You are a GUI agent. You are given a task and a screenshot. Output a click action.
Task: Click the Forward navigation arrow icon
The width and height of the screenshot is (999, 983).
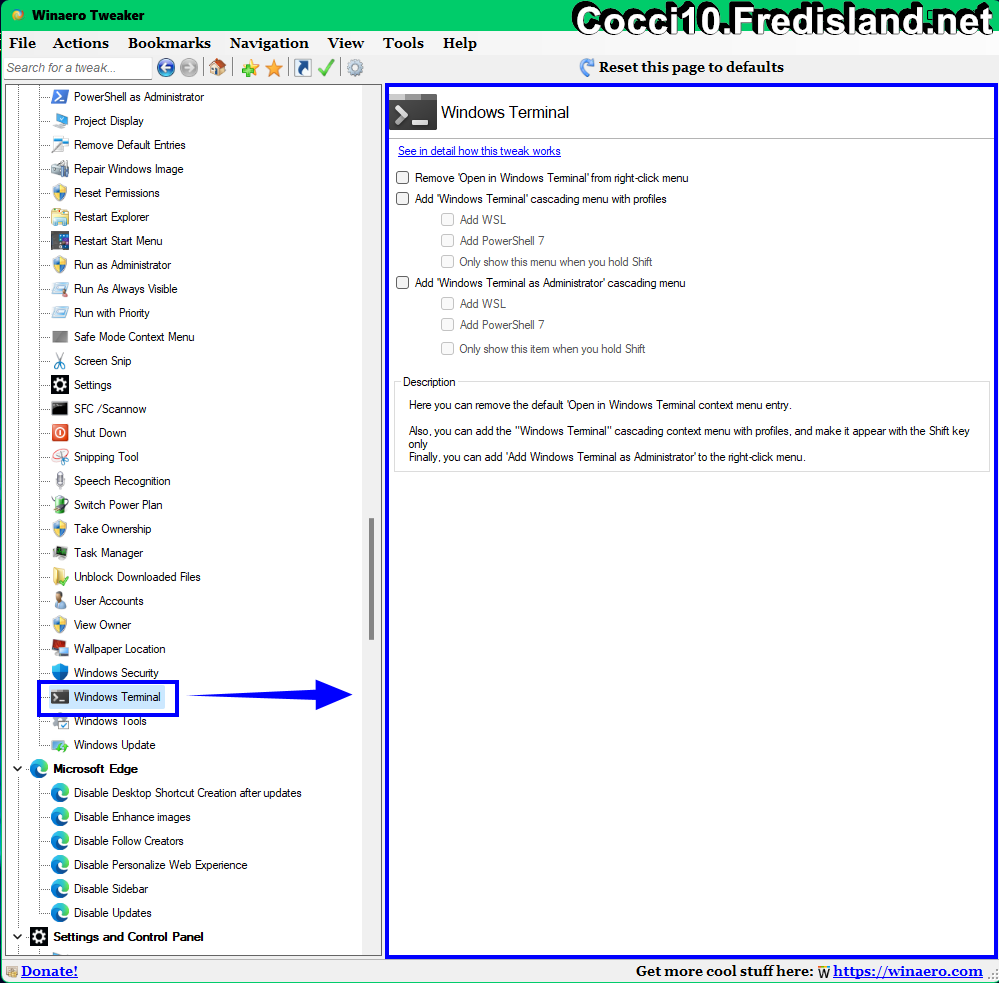click(189, 68)
